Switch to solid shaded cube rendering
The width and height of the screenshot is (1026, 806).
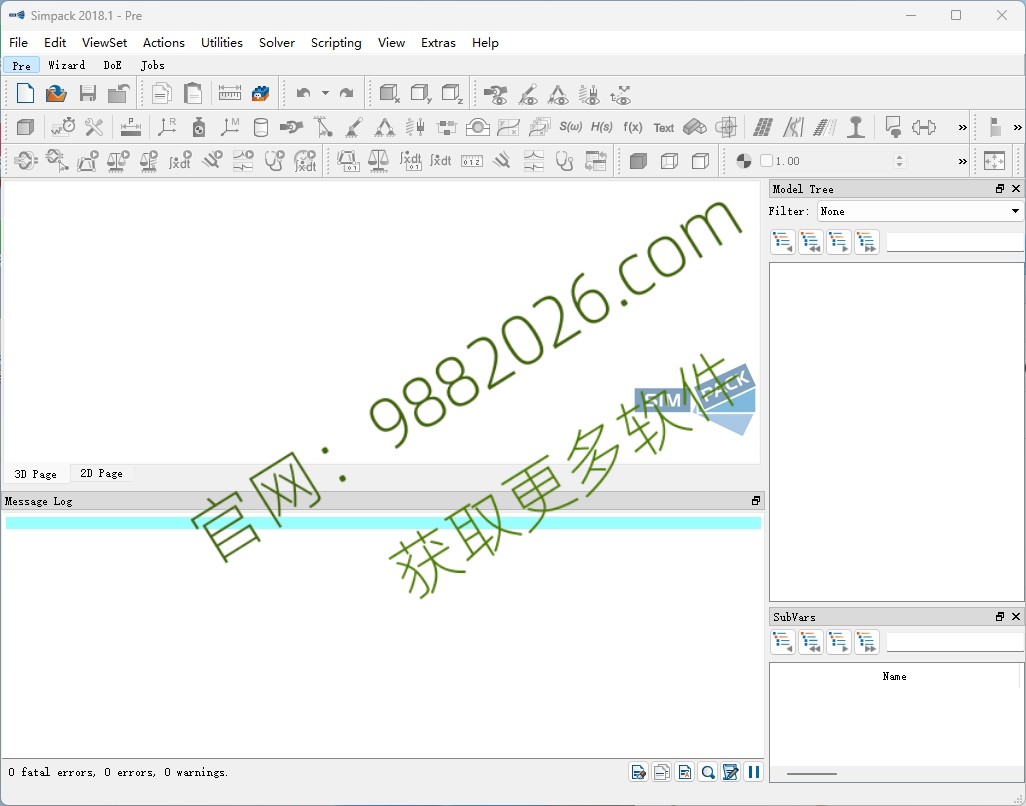(638, 161)
